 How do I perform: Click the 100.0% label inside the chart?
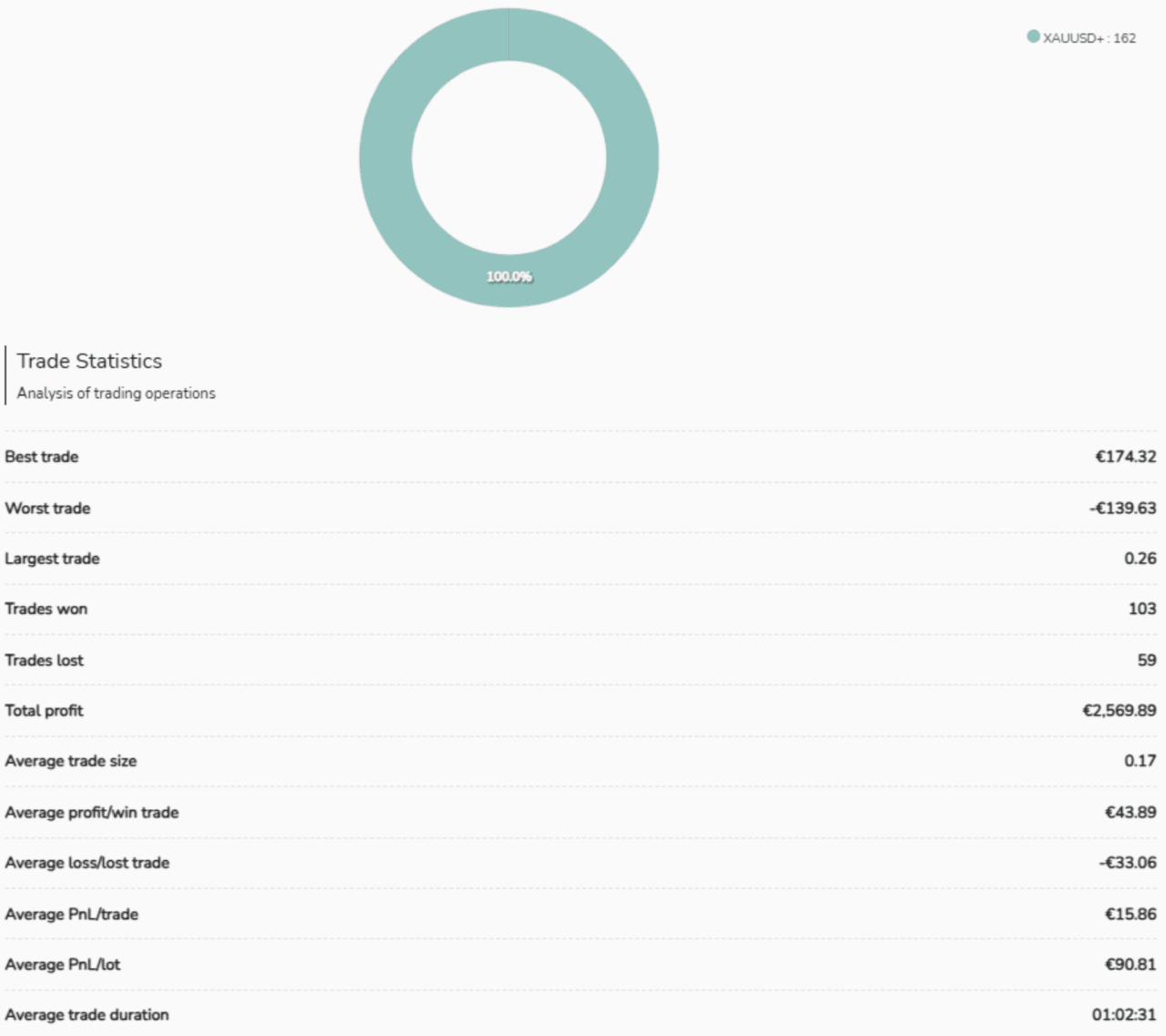point(510,276)
